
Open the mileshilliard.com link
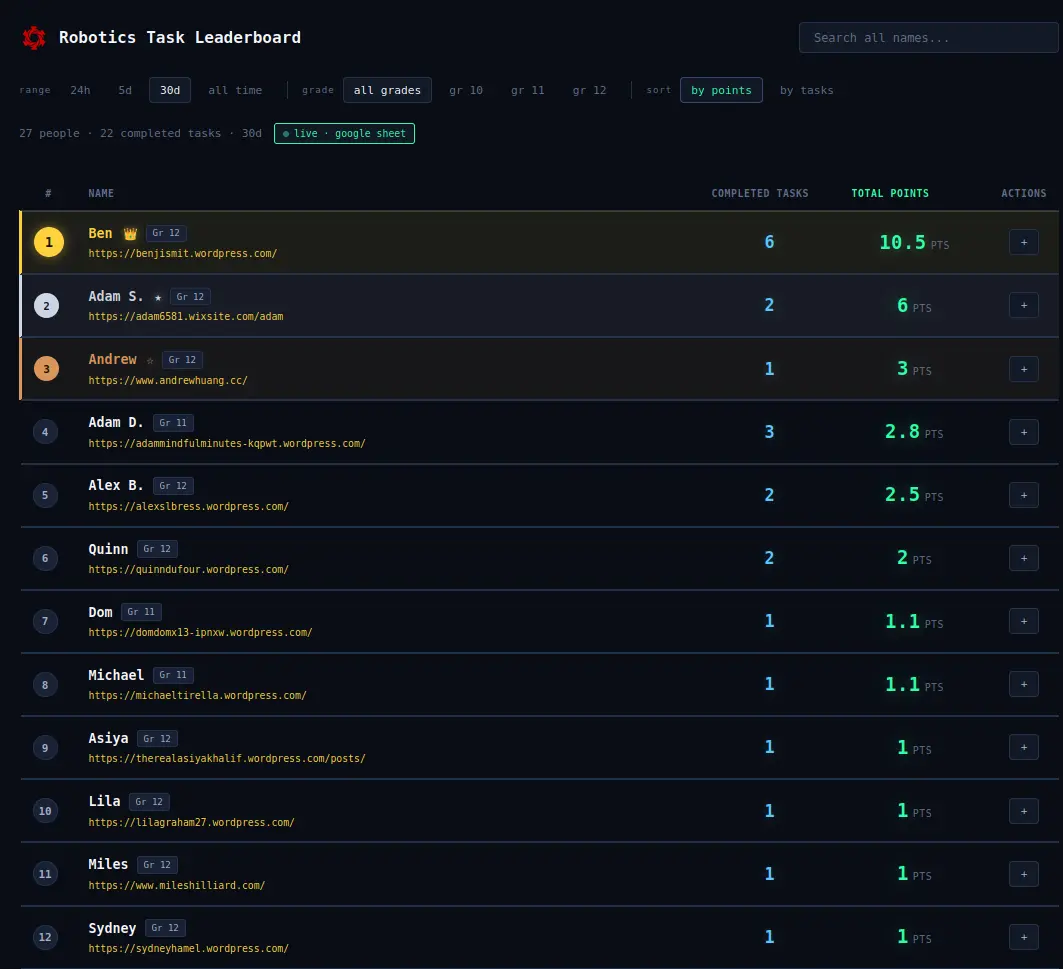[176, 886]
